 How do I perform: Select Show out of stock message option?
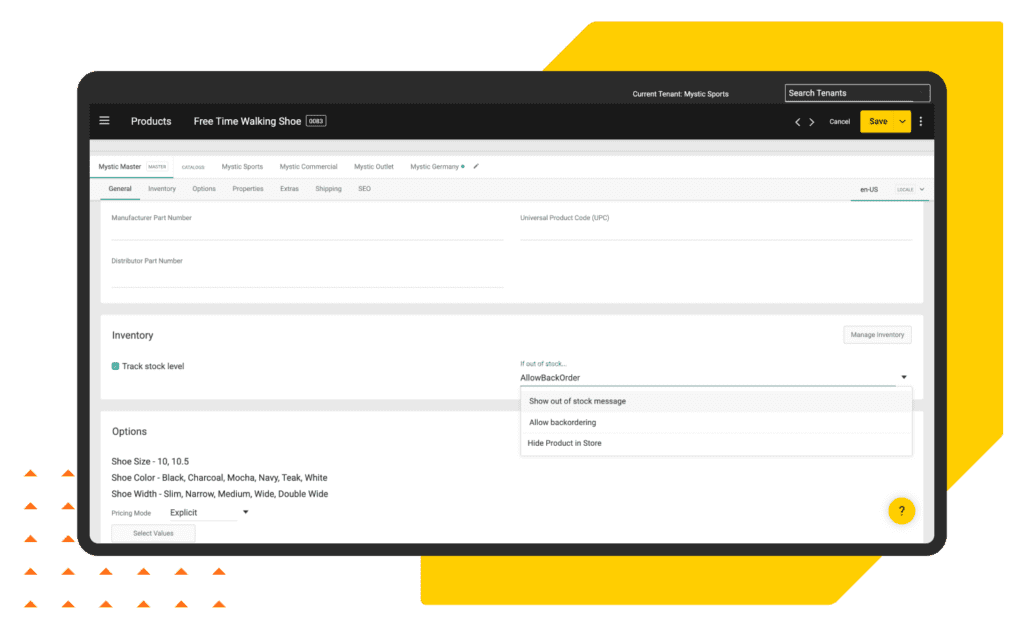(716, 401)
